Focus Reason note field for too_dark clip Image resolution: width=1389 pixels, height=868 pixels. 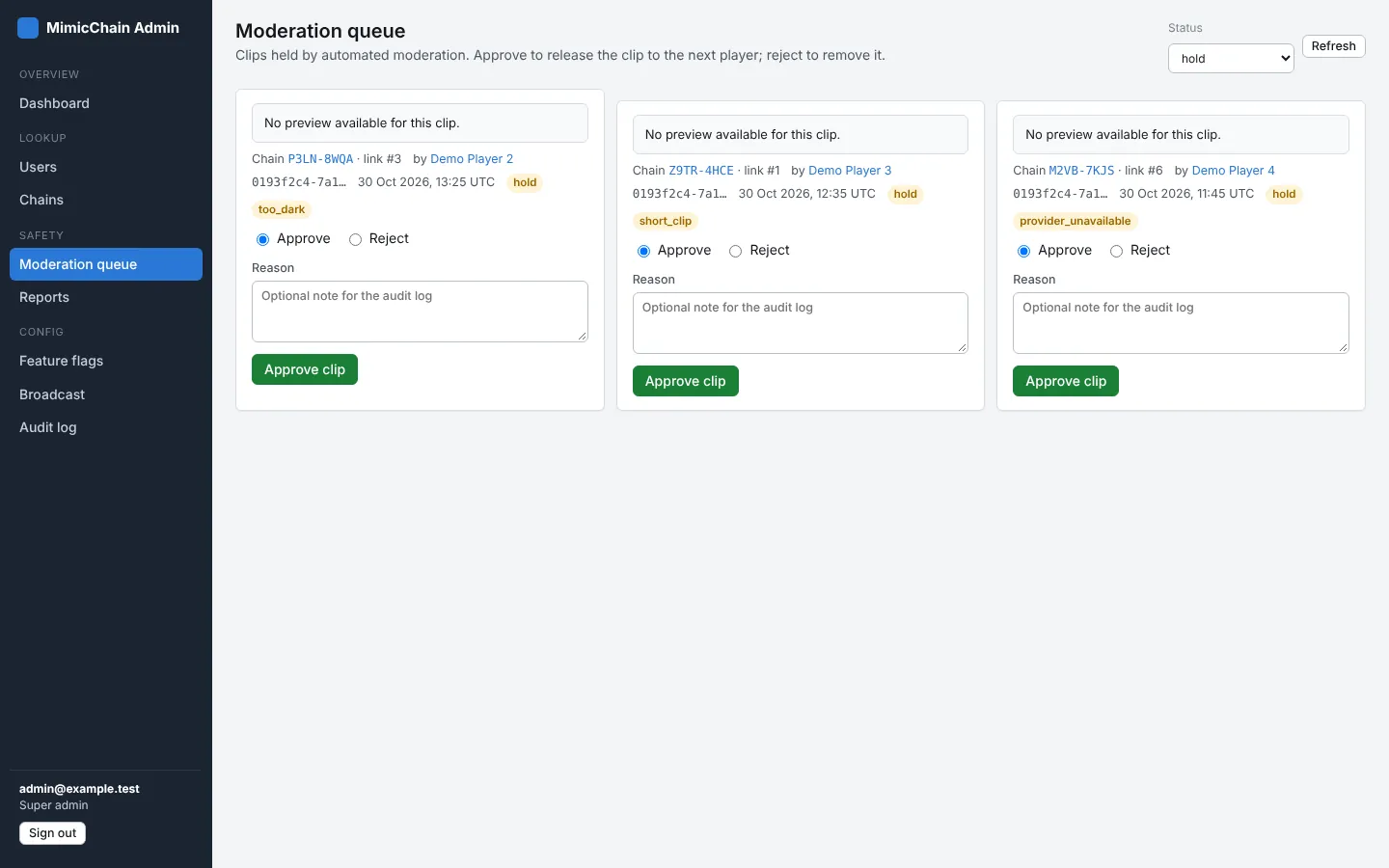tap(420, 312)
